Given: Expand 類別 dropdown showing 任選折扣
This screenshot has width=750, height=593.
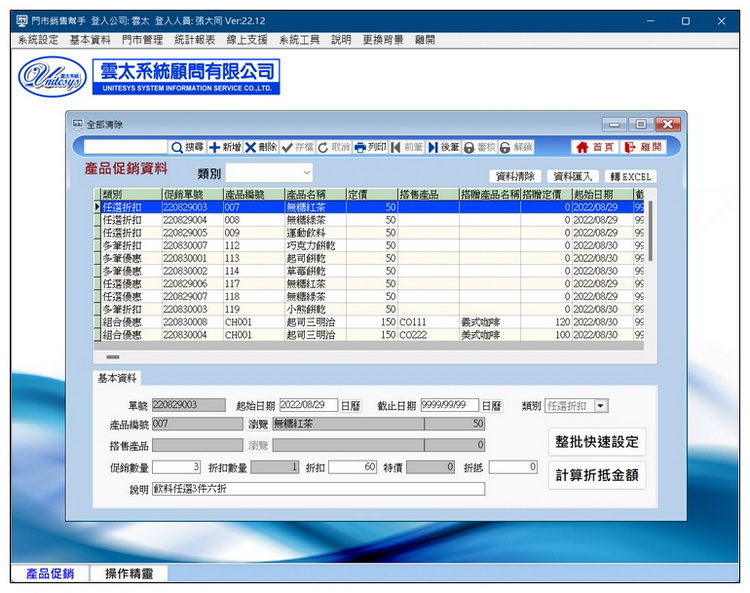Looking at the screenshot, I should click(x=600, y=406).
